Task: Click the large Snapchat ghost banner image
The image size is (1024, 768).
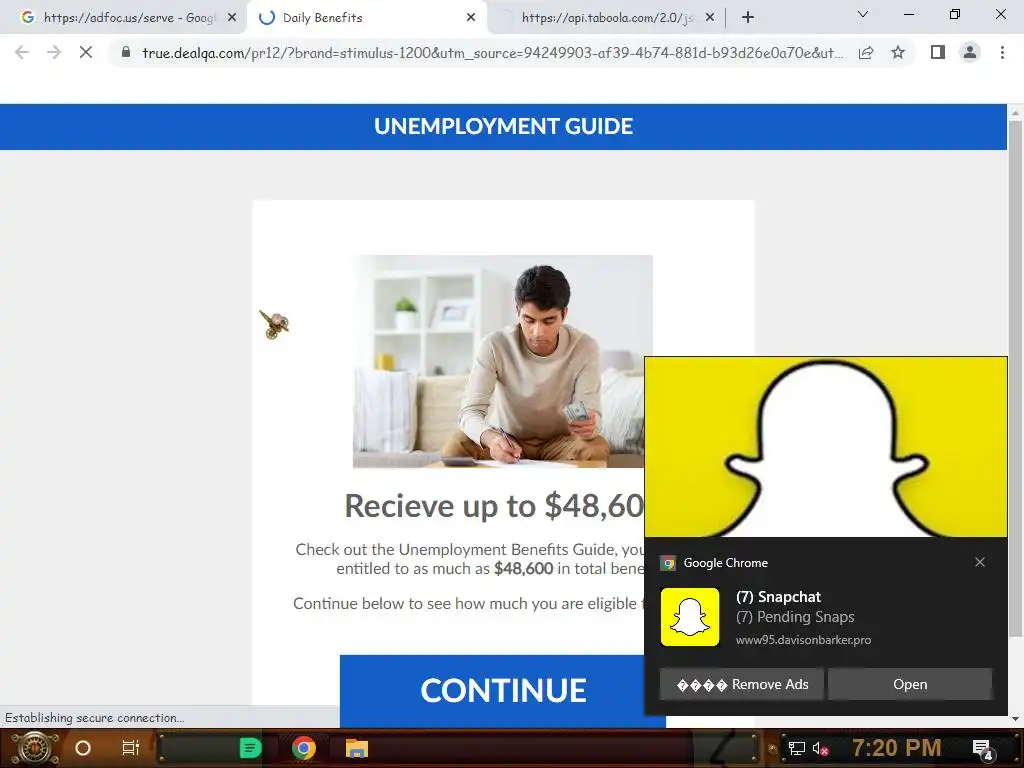Action: pos(825,447)
